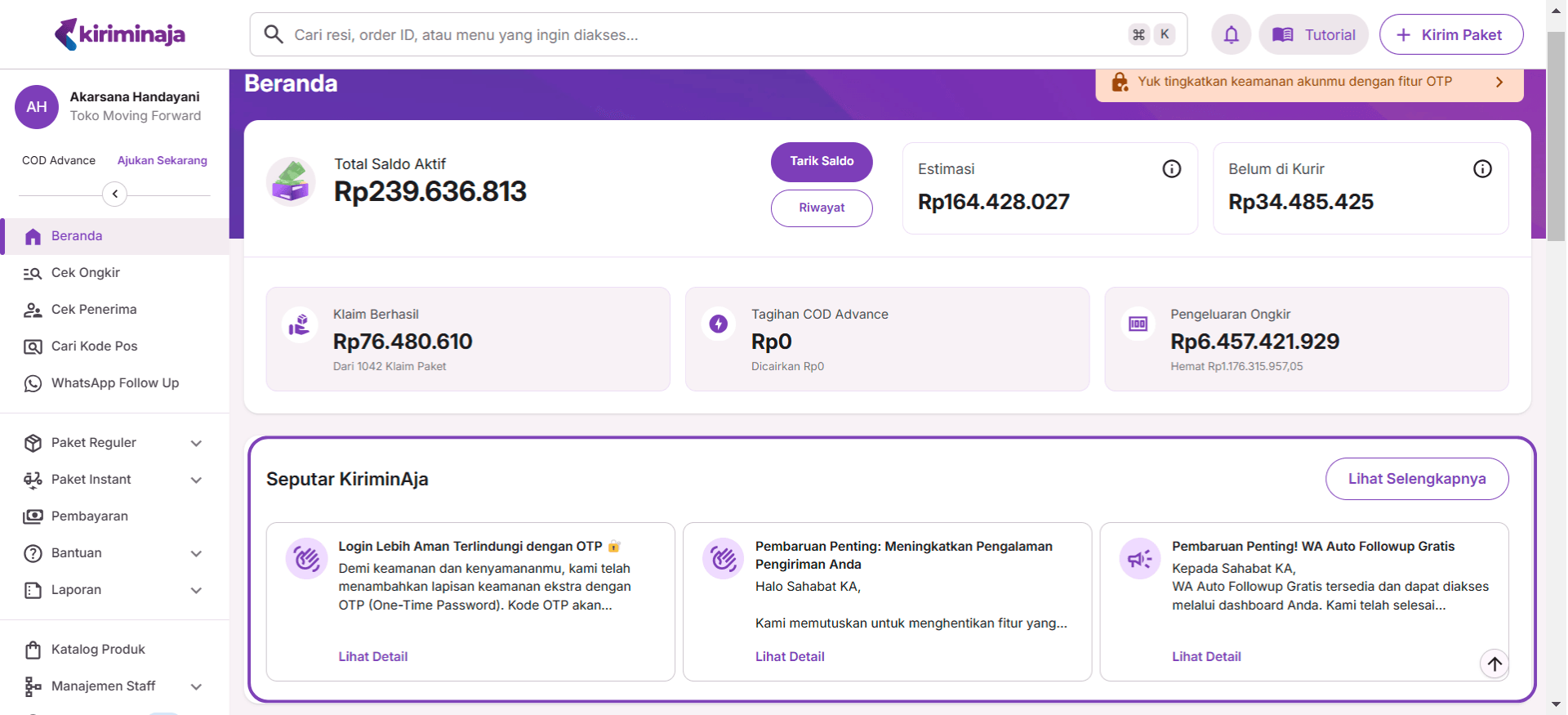This screenshot has height=715, width=1568.
Task: Open the OTP security banner
Action: coord(1308,82)
